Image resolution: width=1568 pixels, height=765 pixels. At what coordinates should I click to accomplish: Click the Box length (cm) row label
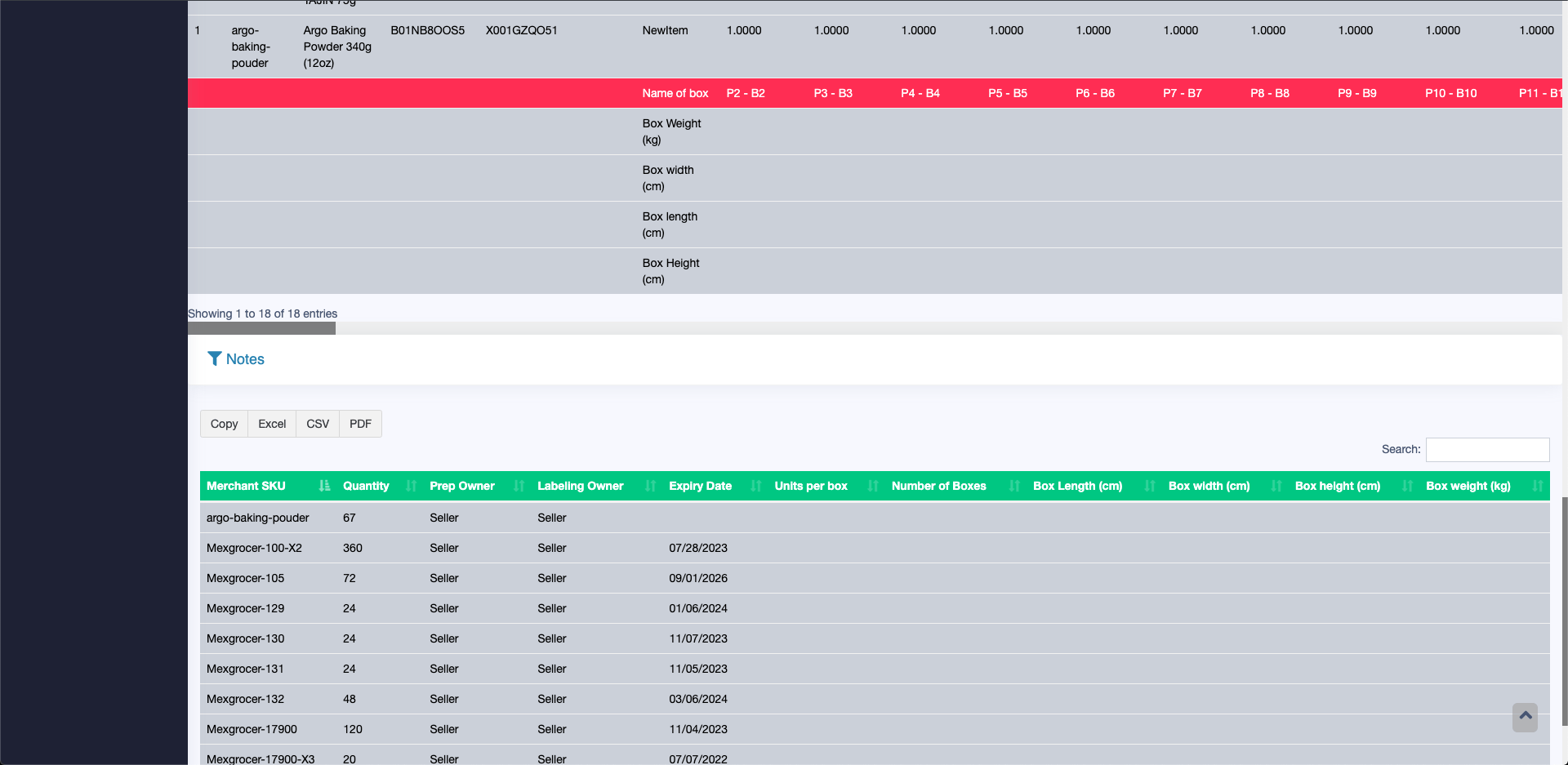click(x=670, y=225)
